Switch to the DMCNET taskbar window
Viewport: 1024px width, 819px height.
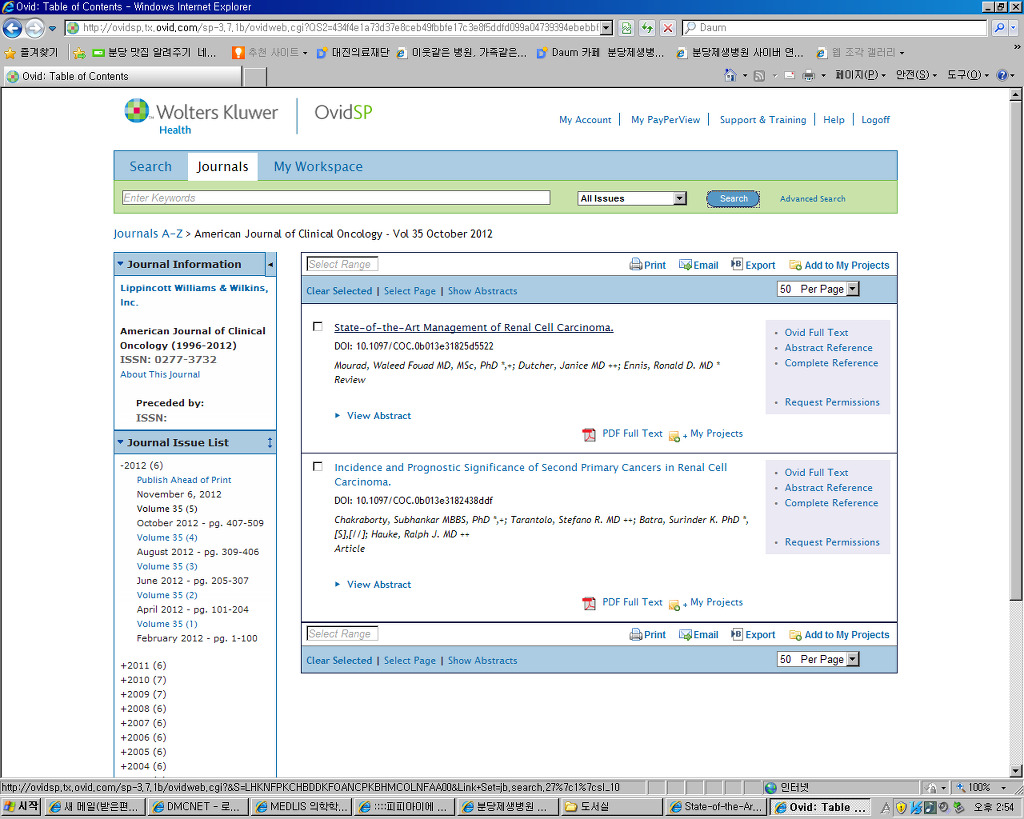coord(199,807)
